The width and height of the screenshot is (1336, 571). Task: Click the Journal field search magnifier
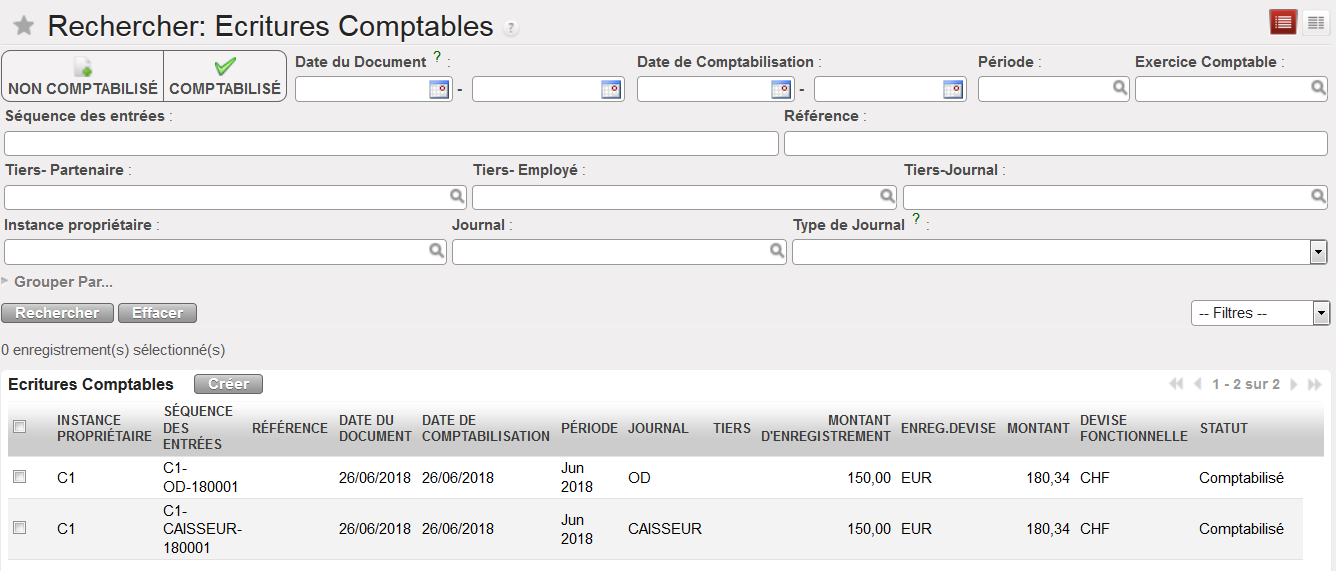[x=777, y=252]
